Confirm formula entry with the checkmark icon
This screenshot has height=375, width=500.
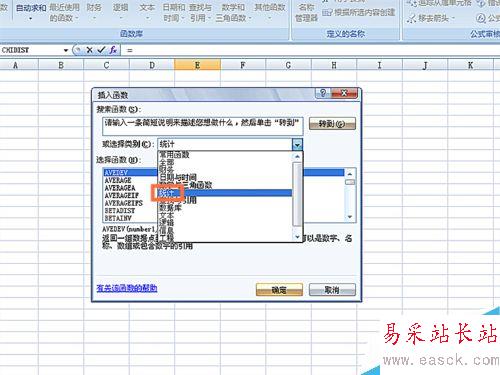101,50
